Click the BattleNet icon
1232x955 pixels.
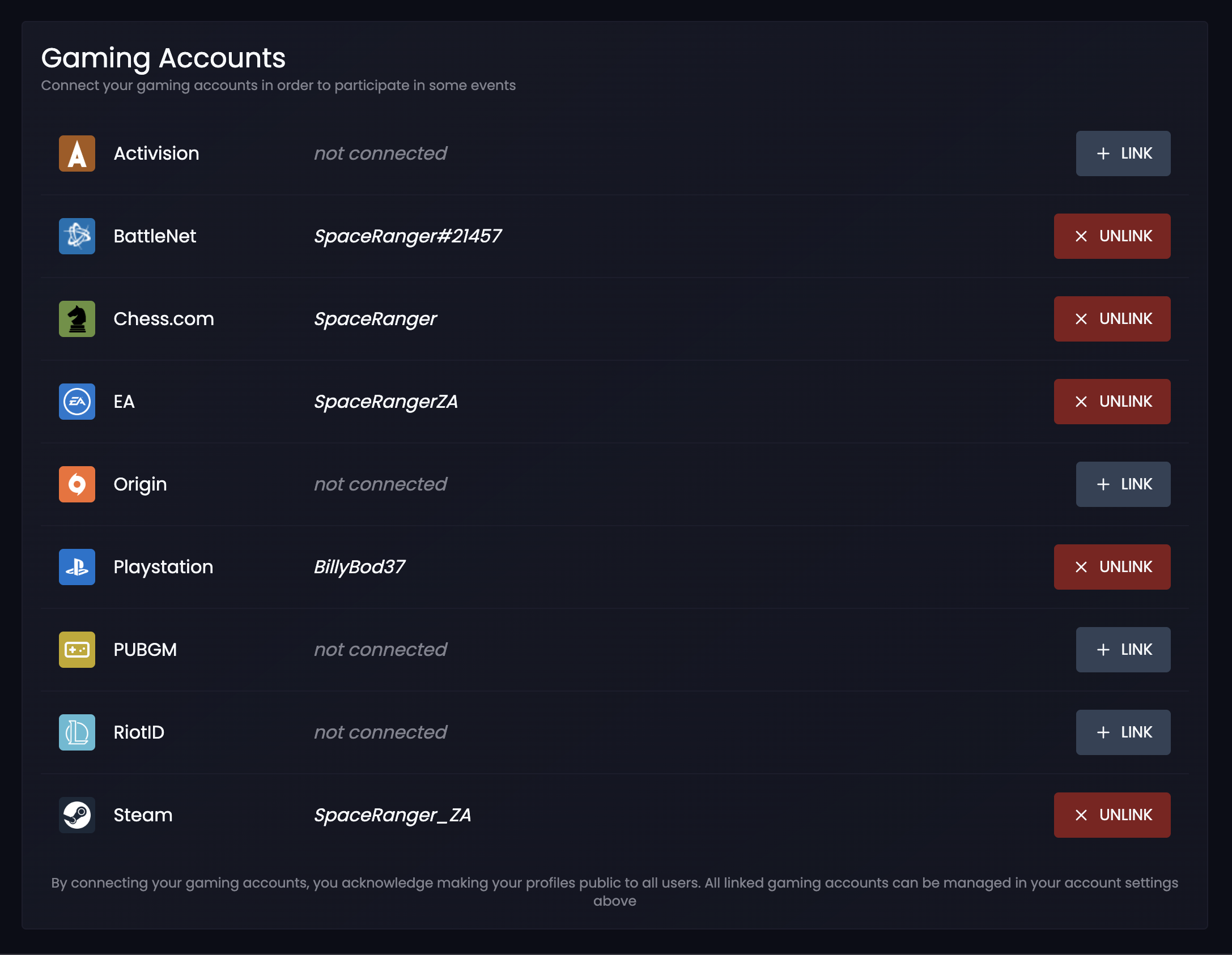click(77, 236)
